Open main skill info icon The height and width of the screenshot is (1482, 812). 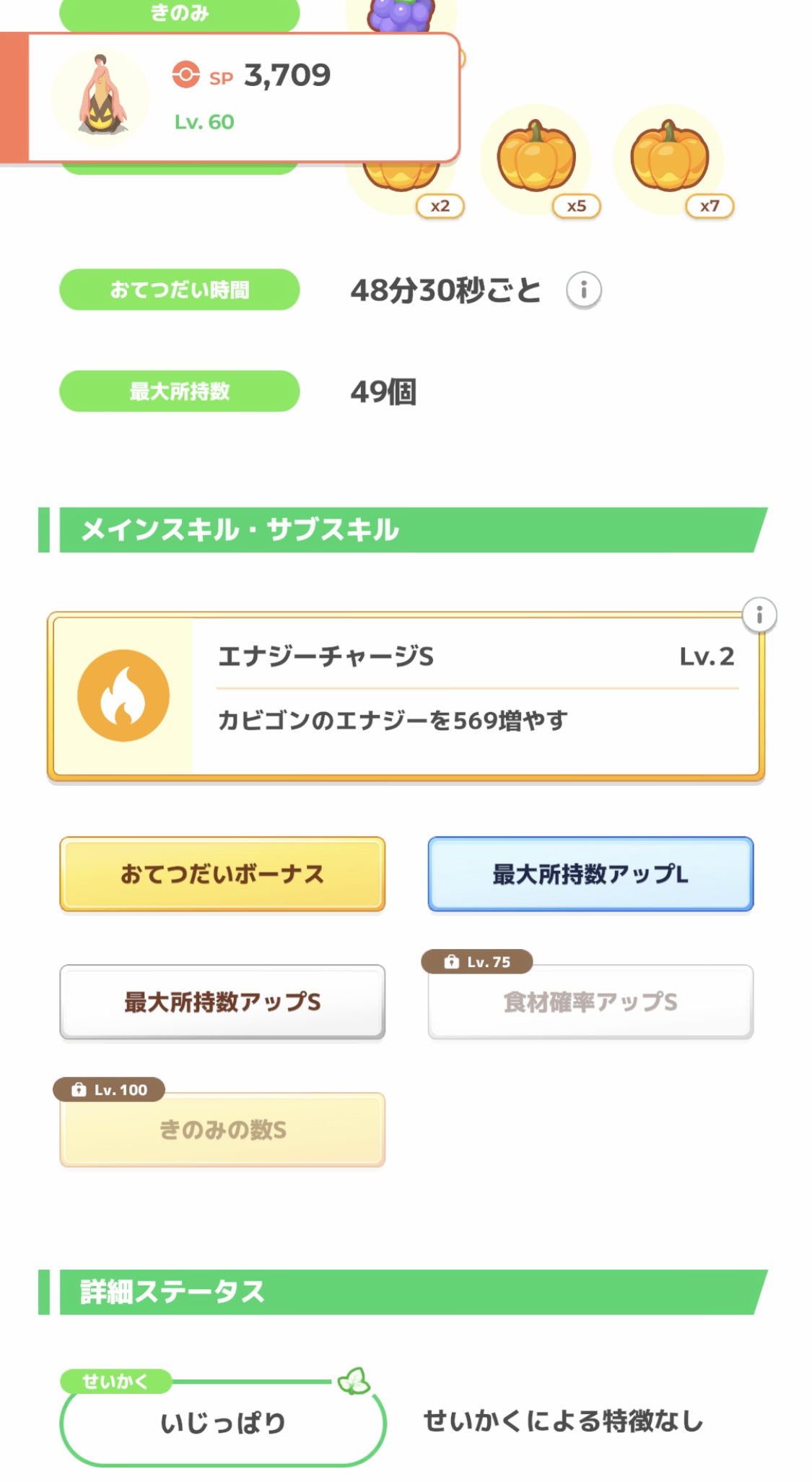pos(759,615)
